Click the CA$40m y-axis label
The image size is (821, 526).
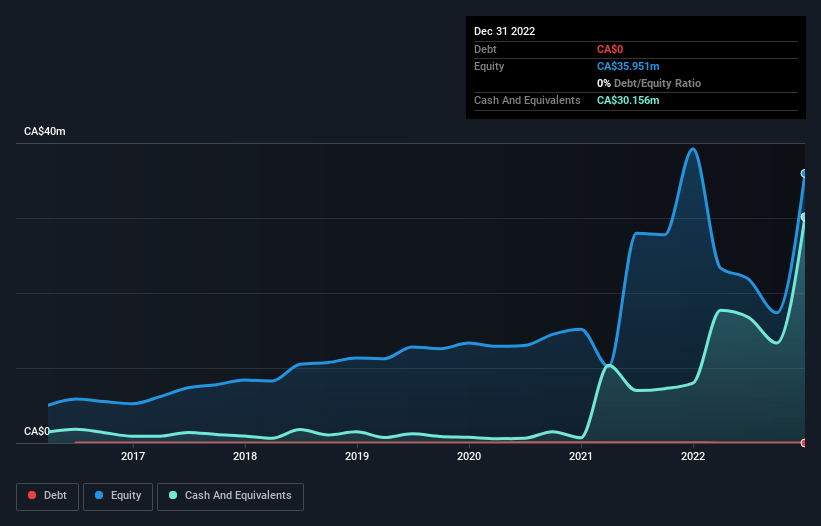click(x=45, y=131)
